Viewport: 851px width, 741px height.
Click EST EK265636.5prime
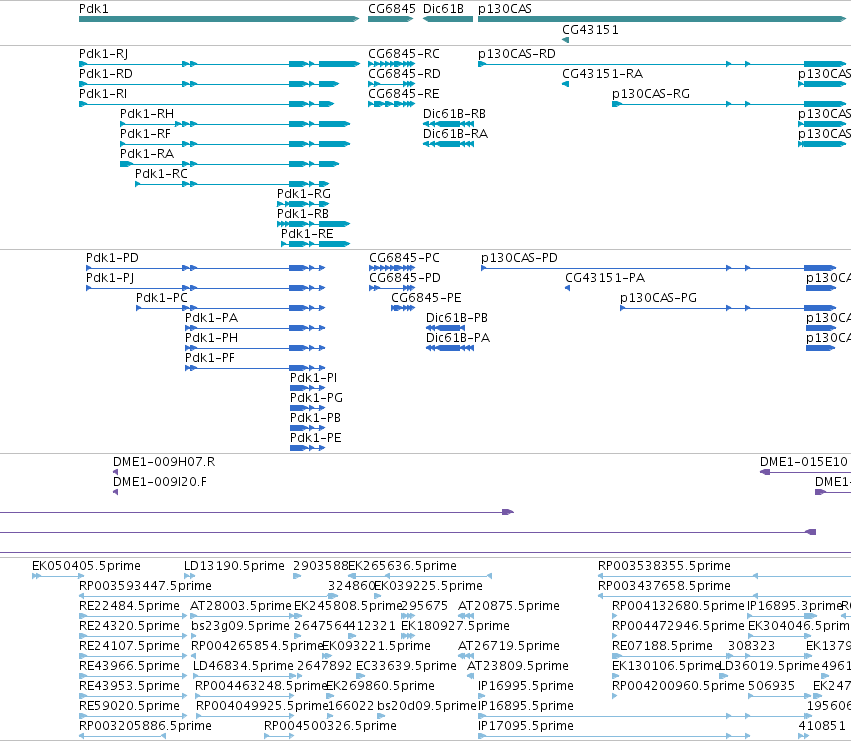pyautogui.click(x=402, y=566)
